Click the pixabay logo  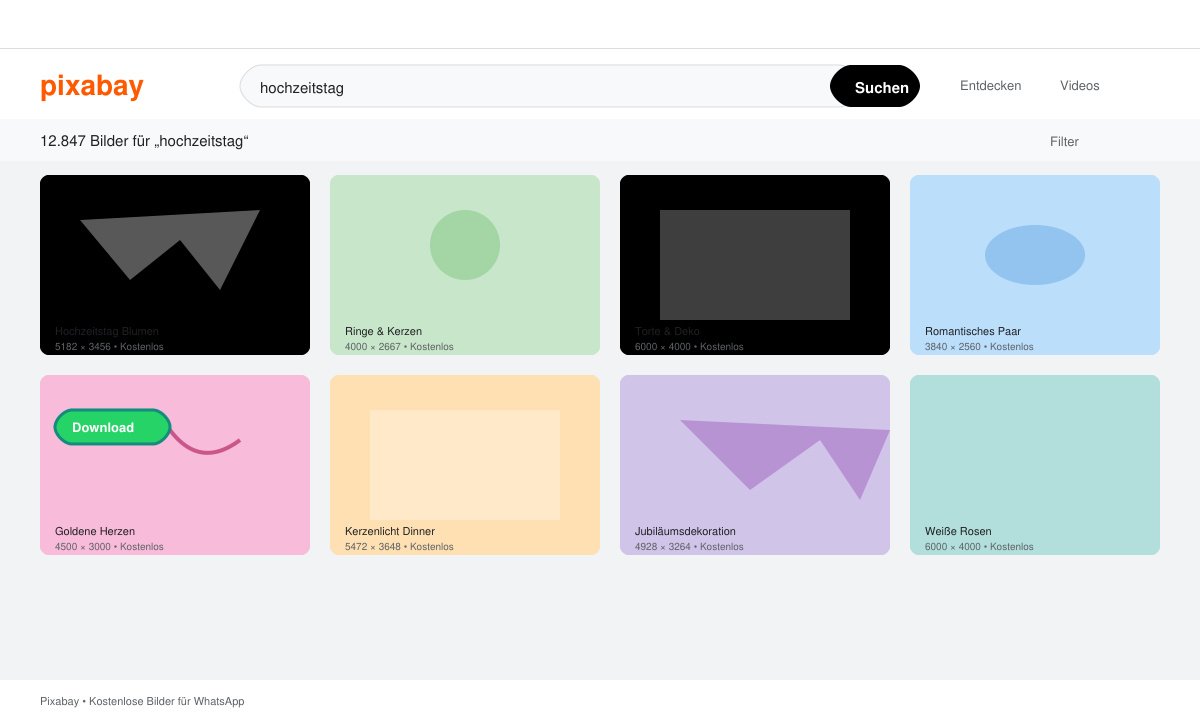coord(92,86)
